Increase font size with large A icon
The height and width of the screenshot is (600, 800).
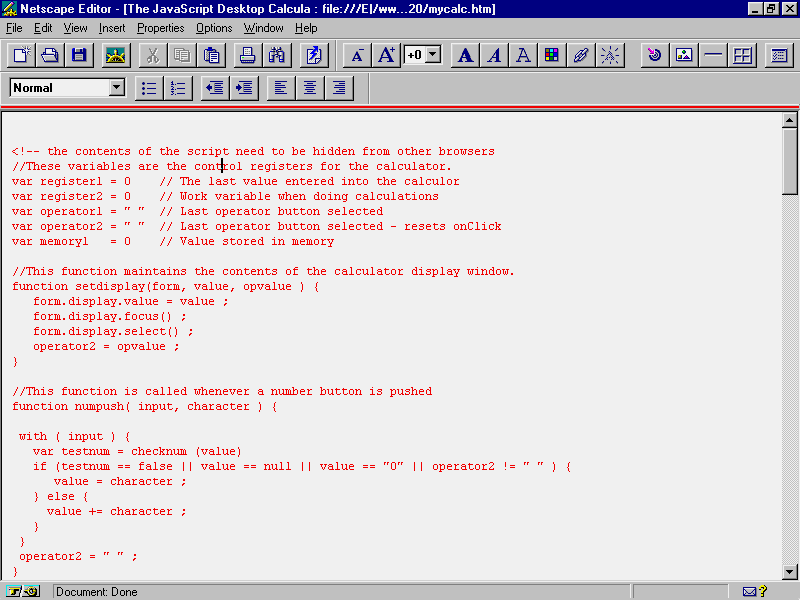tap(386, 55)
